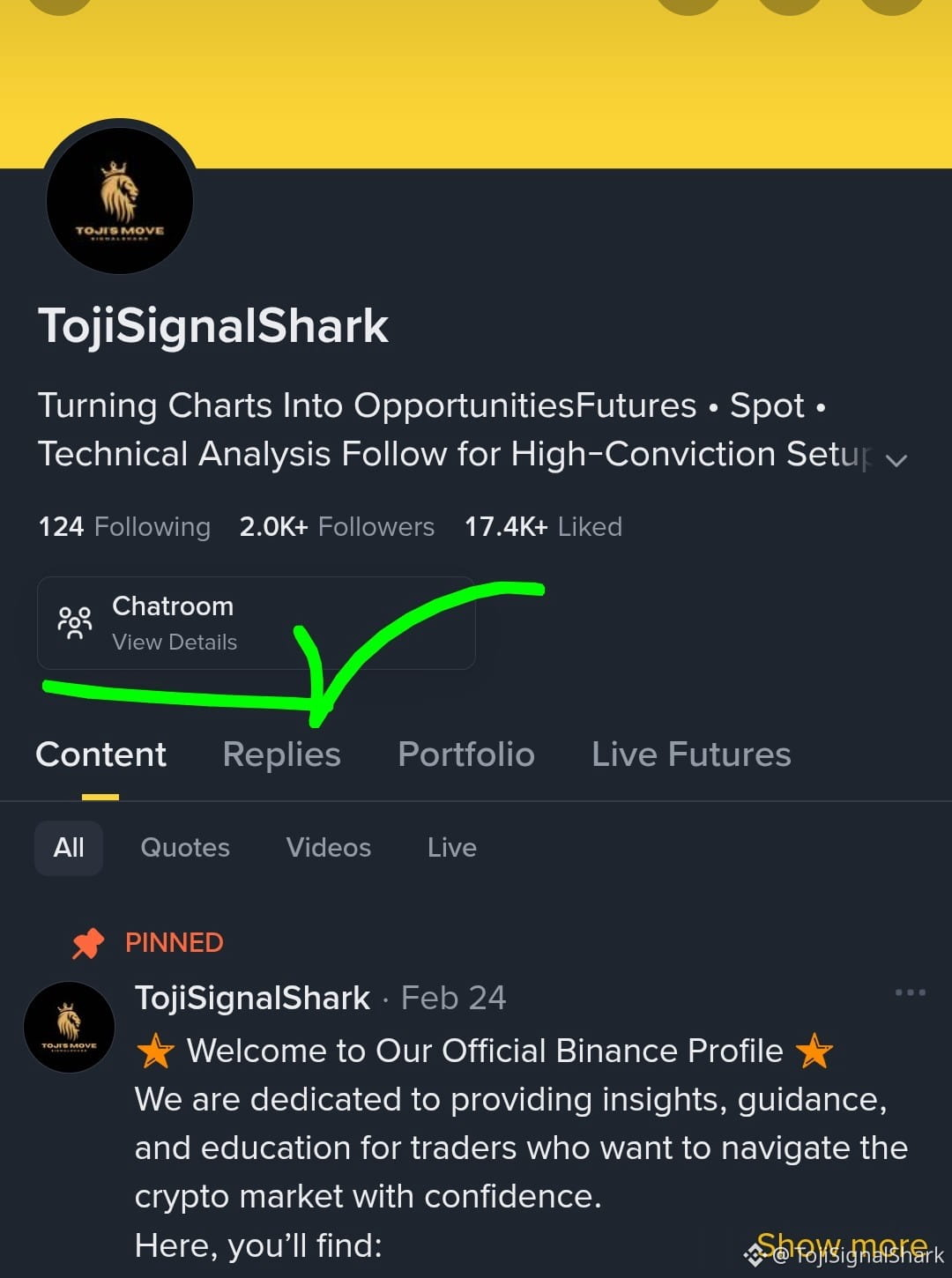This screenshot has height=1278, width=952.
Task: Click the star before Welcome text
Action: pyautogui.click(x=155, y=1051)
